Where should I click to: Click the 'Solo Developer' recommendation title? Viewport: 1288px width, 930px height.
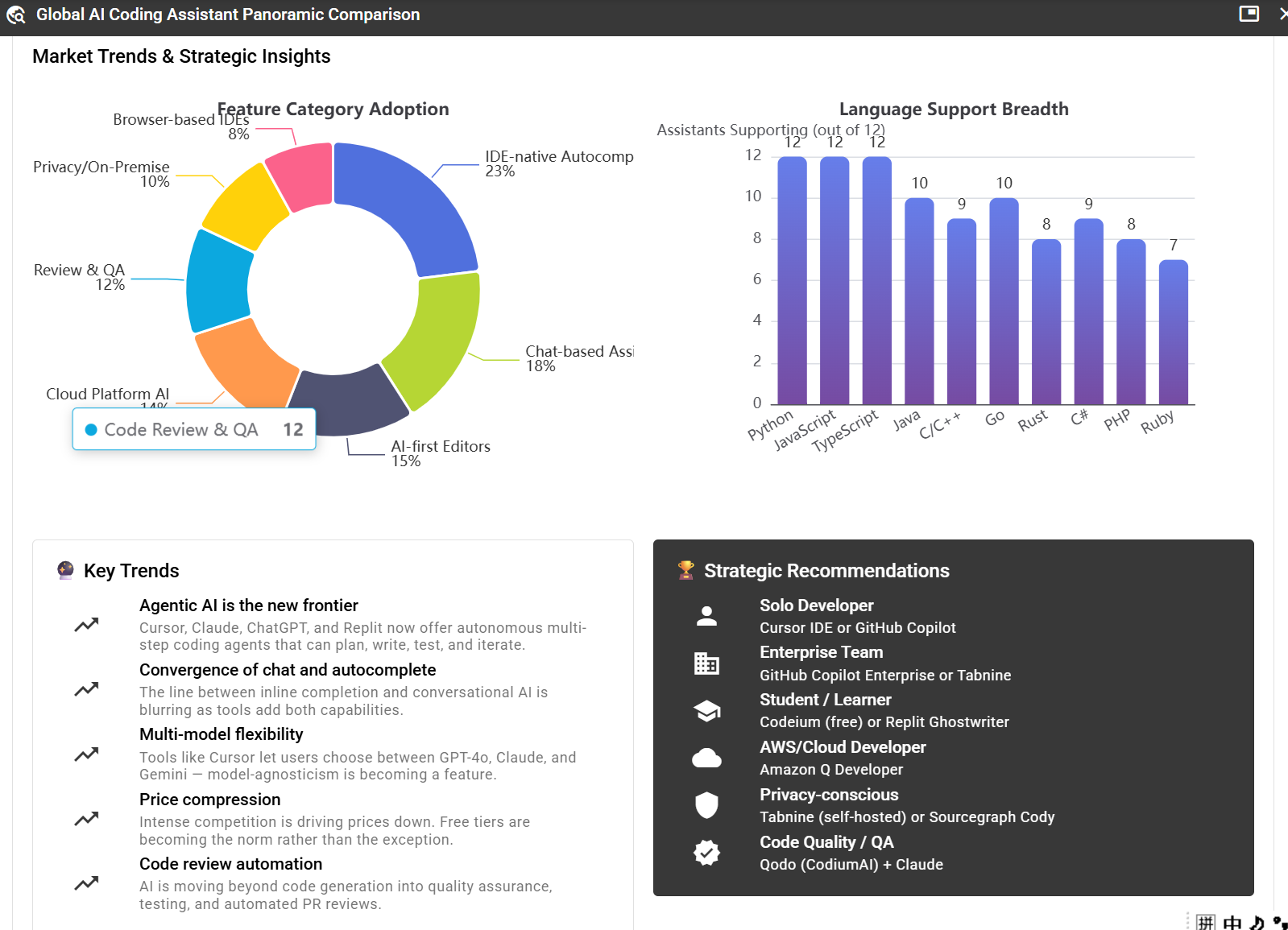pyautogui.click(x=817, y=606)
